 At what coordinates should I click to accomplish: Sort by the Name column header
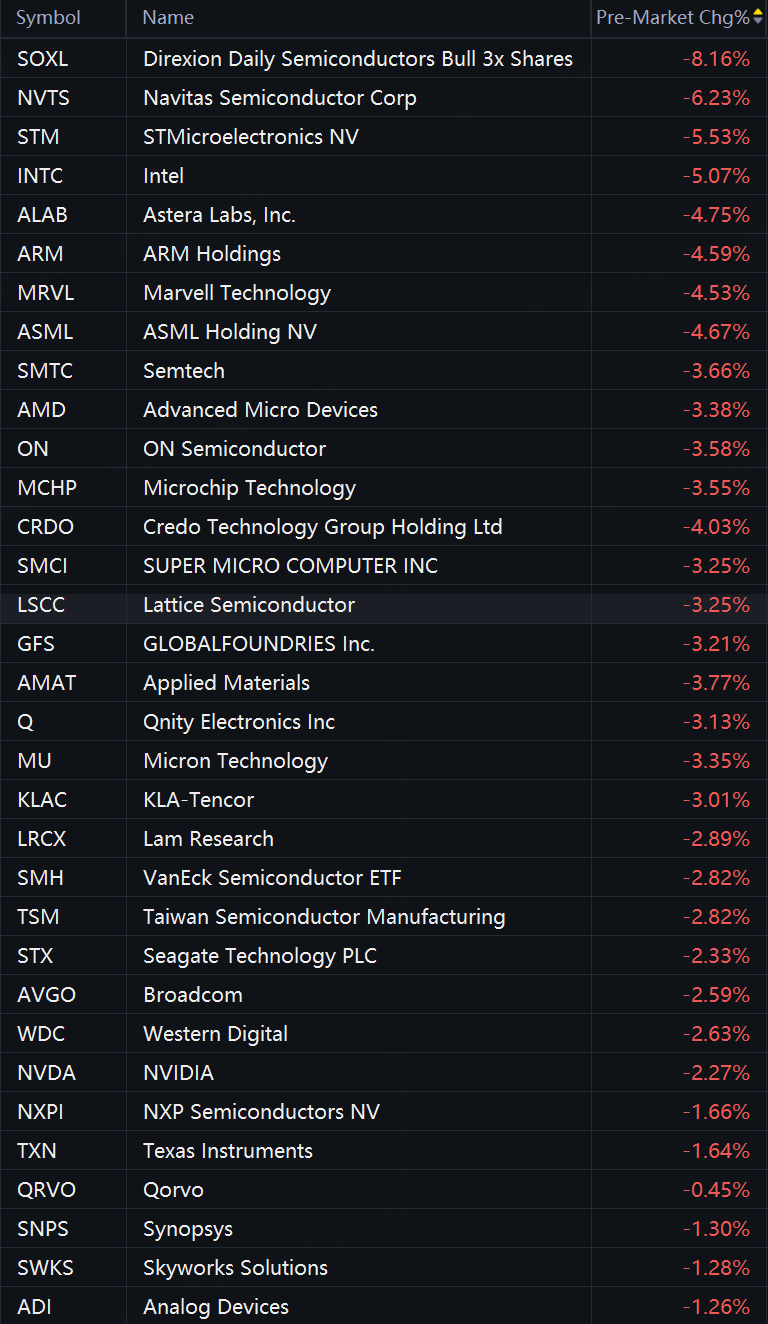pos(168,18)
